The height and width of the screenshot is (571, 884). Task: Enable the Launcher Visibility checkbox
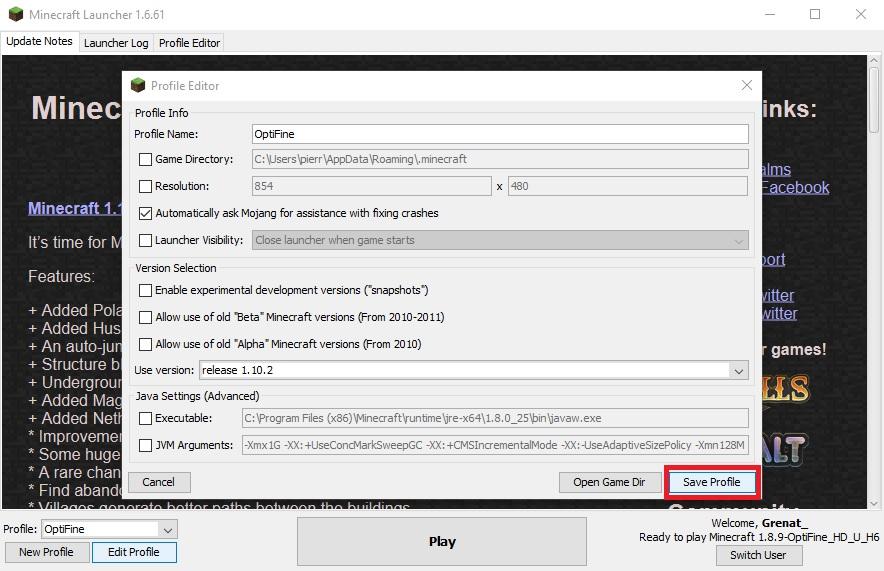(x=145, y=240)
